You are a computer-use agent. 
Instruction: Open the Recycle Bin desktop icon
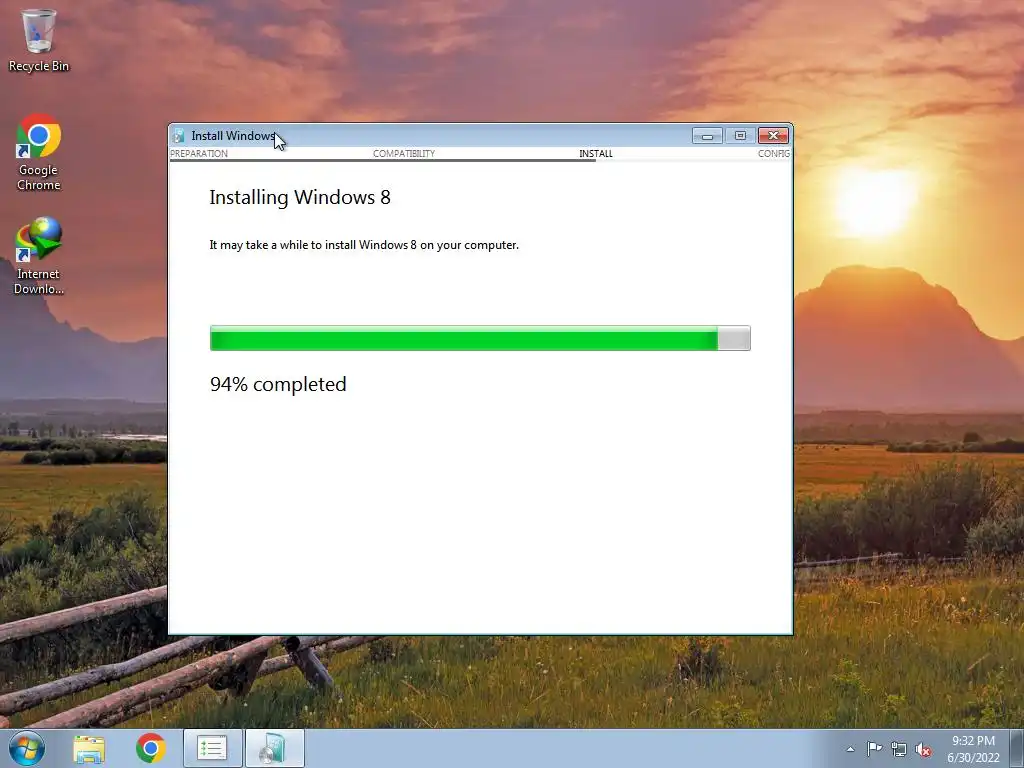click(39, 40)
